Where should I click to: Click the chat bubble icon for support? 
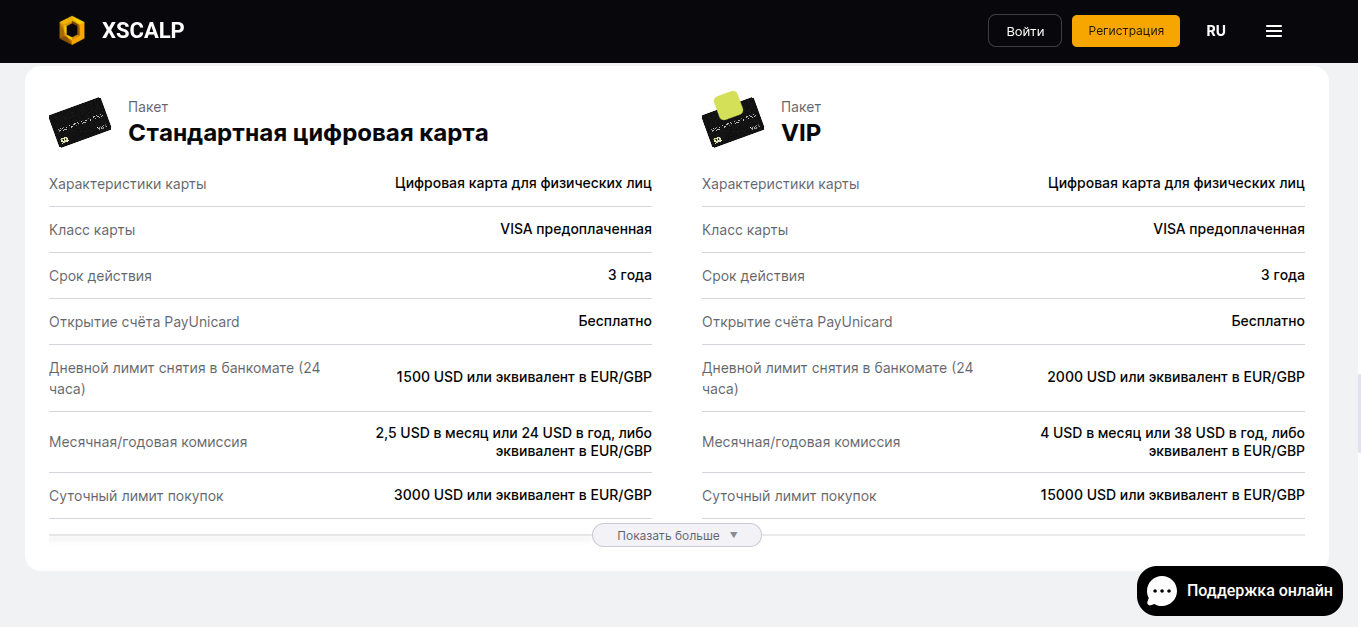pos(1162,591)
